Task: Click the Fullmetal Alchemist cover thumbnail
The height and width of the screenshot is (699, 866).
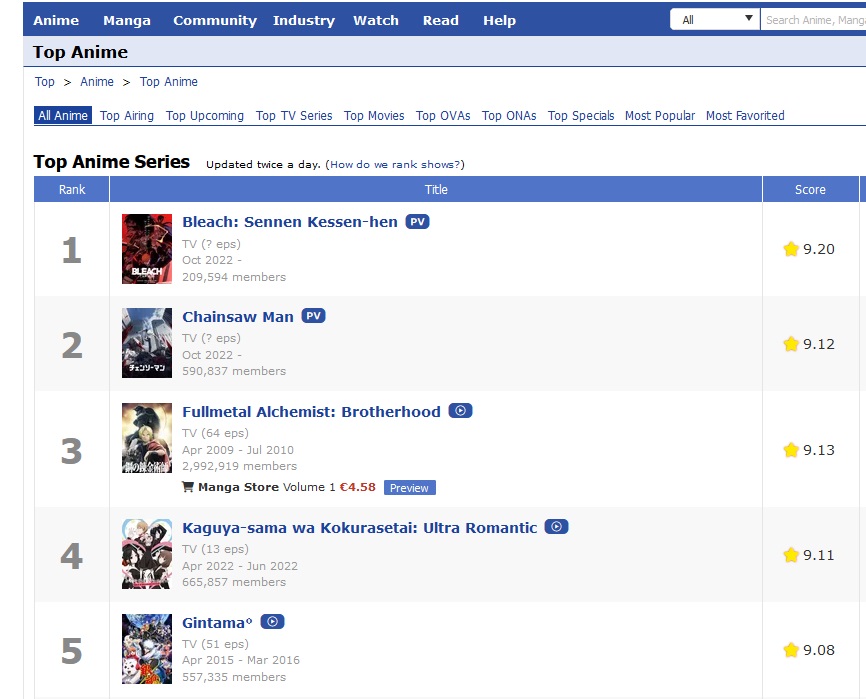Action: [147, 438]
